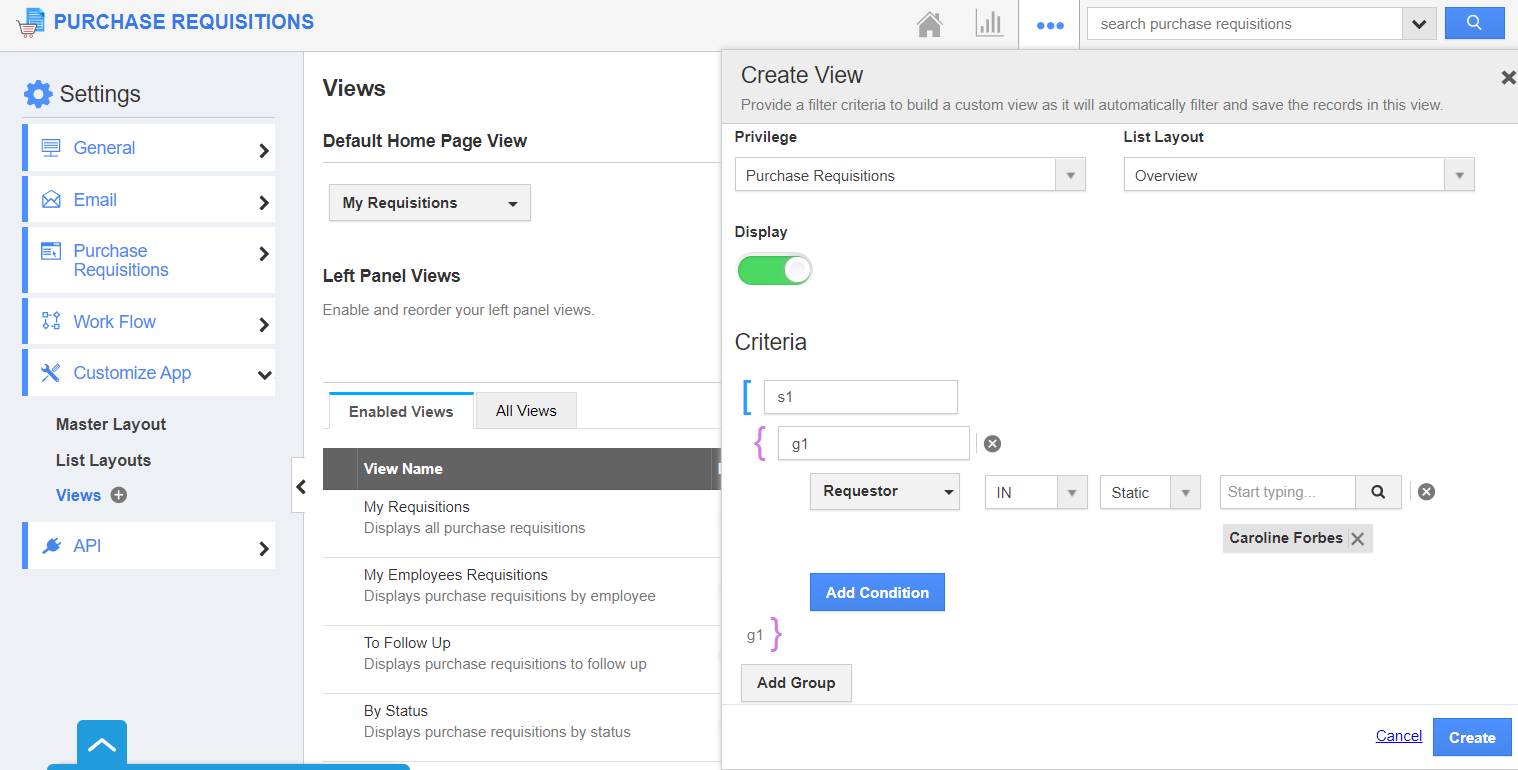Screen dimensions: 1518x770
Task: Click the ellipsis more options icon
Action: pyautogui.click(x=1049, y=24)
